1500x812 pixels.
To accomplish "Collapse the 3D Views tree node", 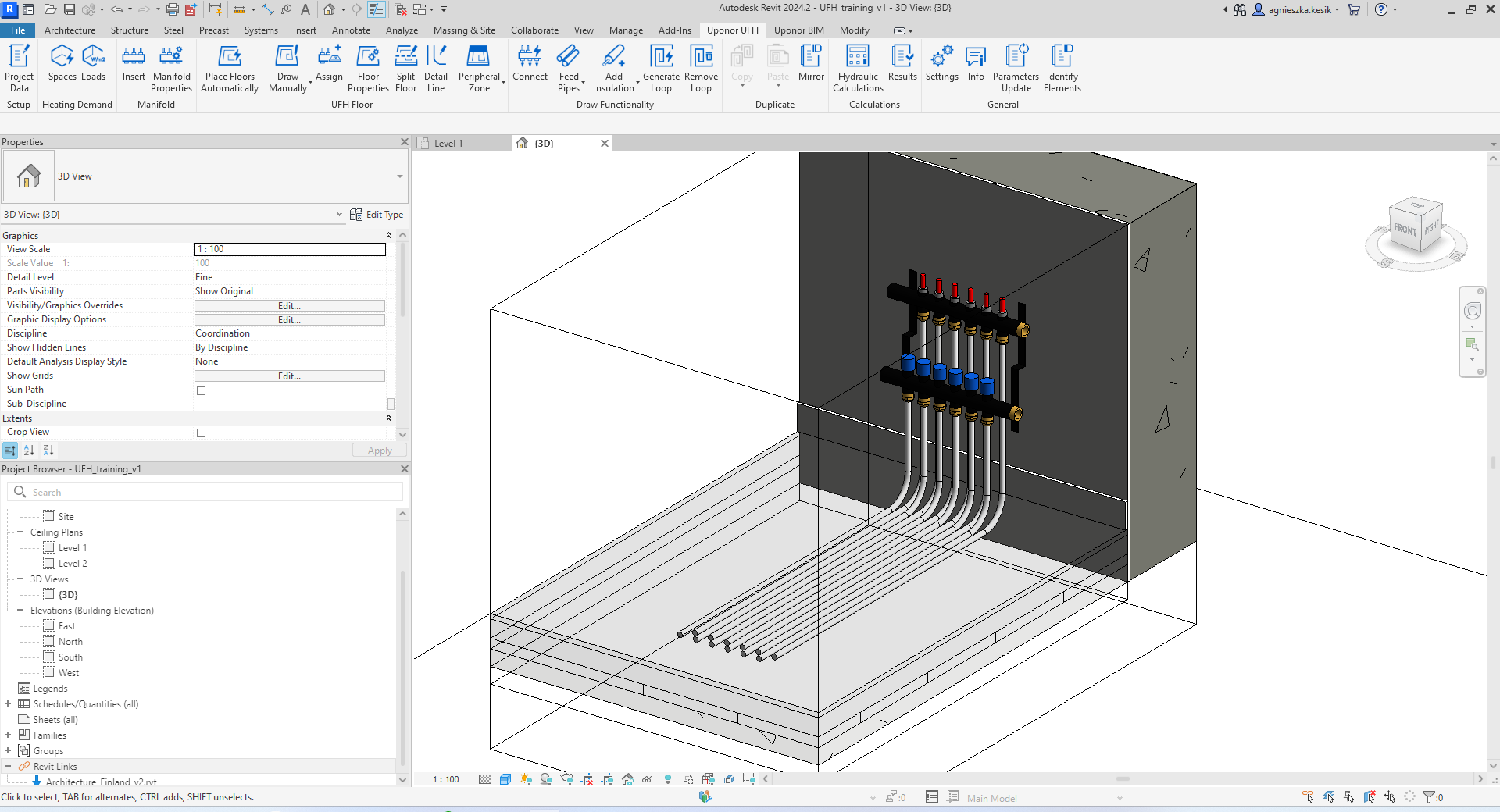I will (x=20, y=579).
